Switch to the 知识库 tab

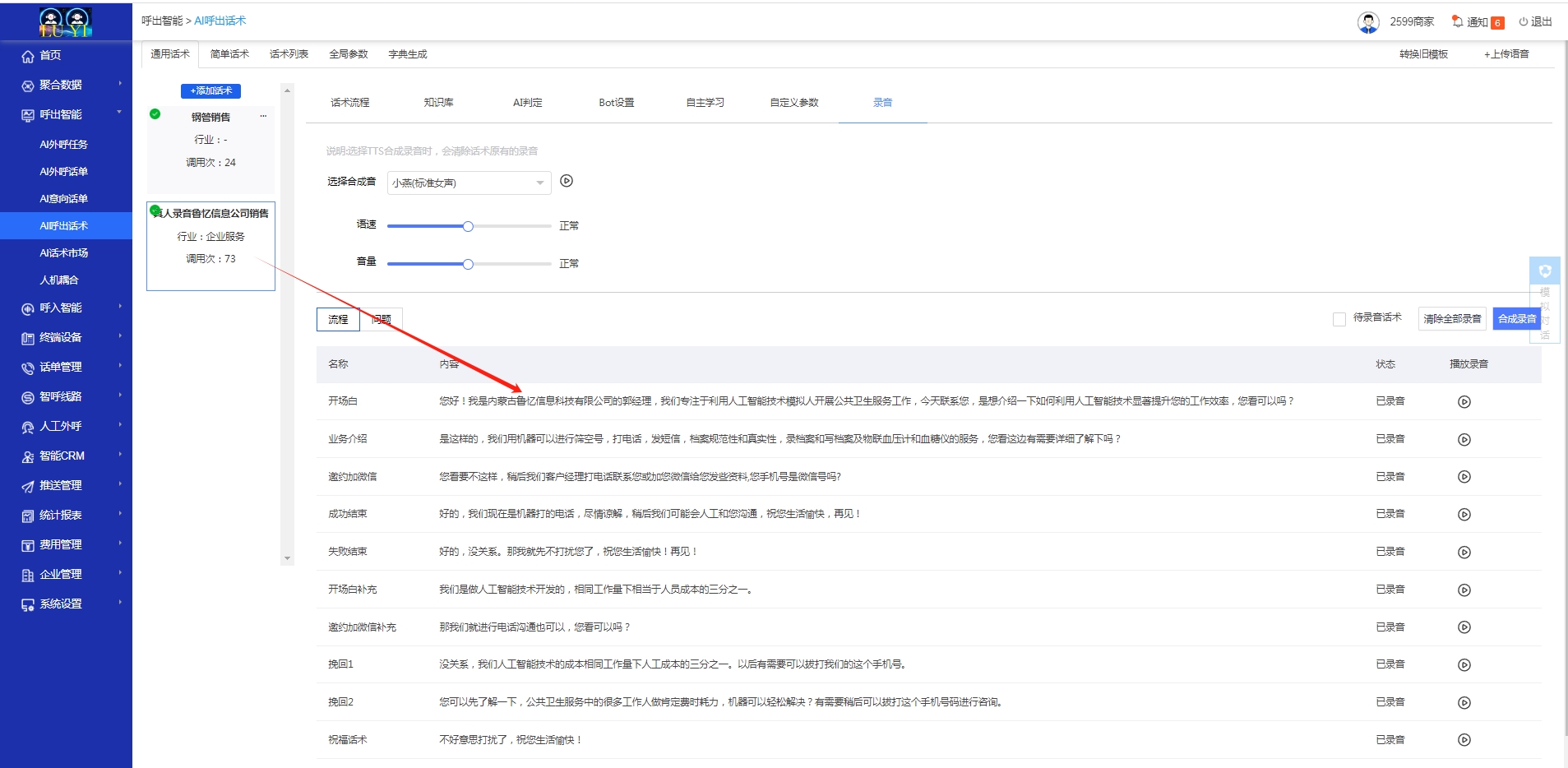point(438,103)
